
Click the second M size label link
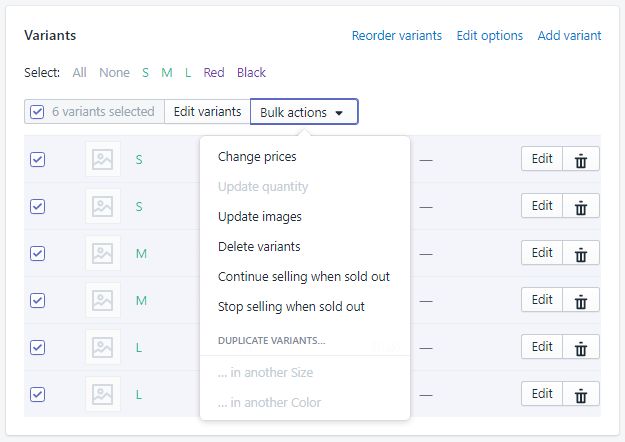tap(142, 301)
